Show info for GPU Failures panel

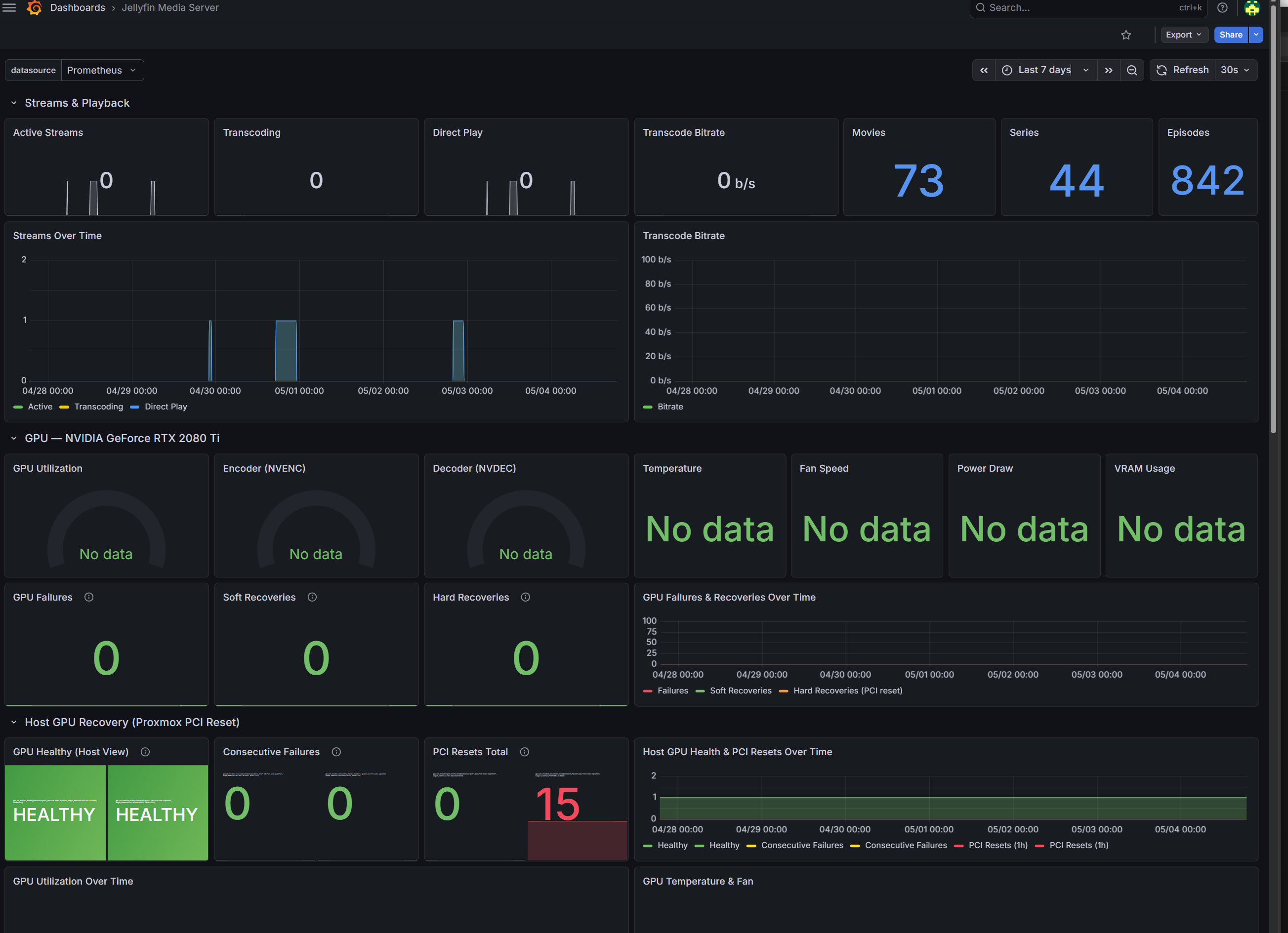click(88, 597)
